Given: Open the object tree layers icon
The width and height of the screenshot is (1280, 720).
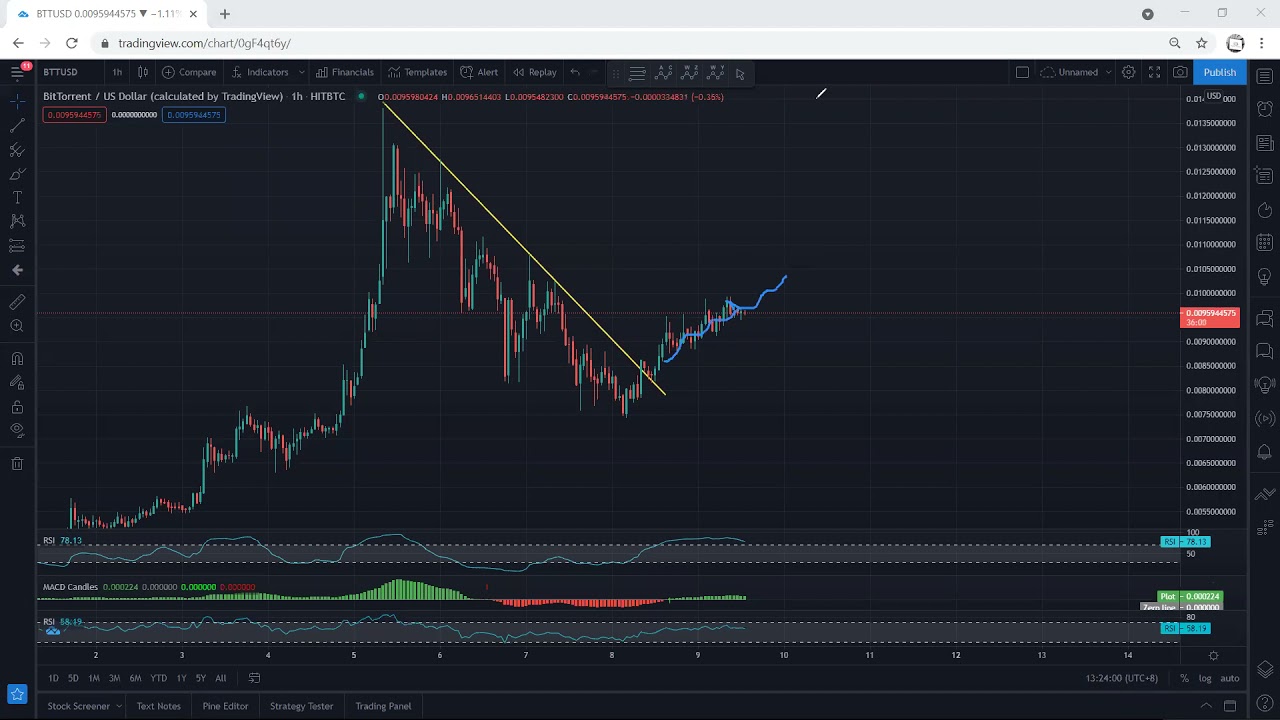Looking at the screenshot, I should 1265,670.
